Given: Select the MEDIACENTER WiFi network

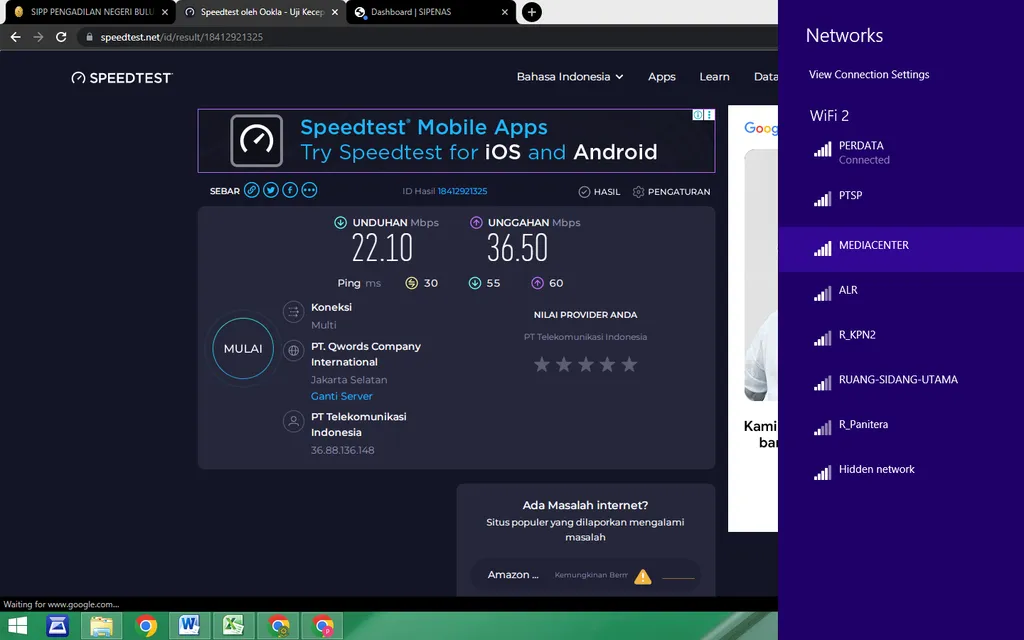Looking at the screenshot, I should 873,246.
